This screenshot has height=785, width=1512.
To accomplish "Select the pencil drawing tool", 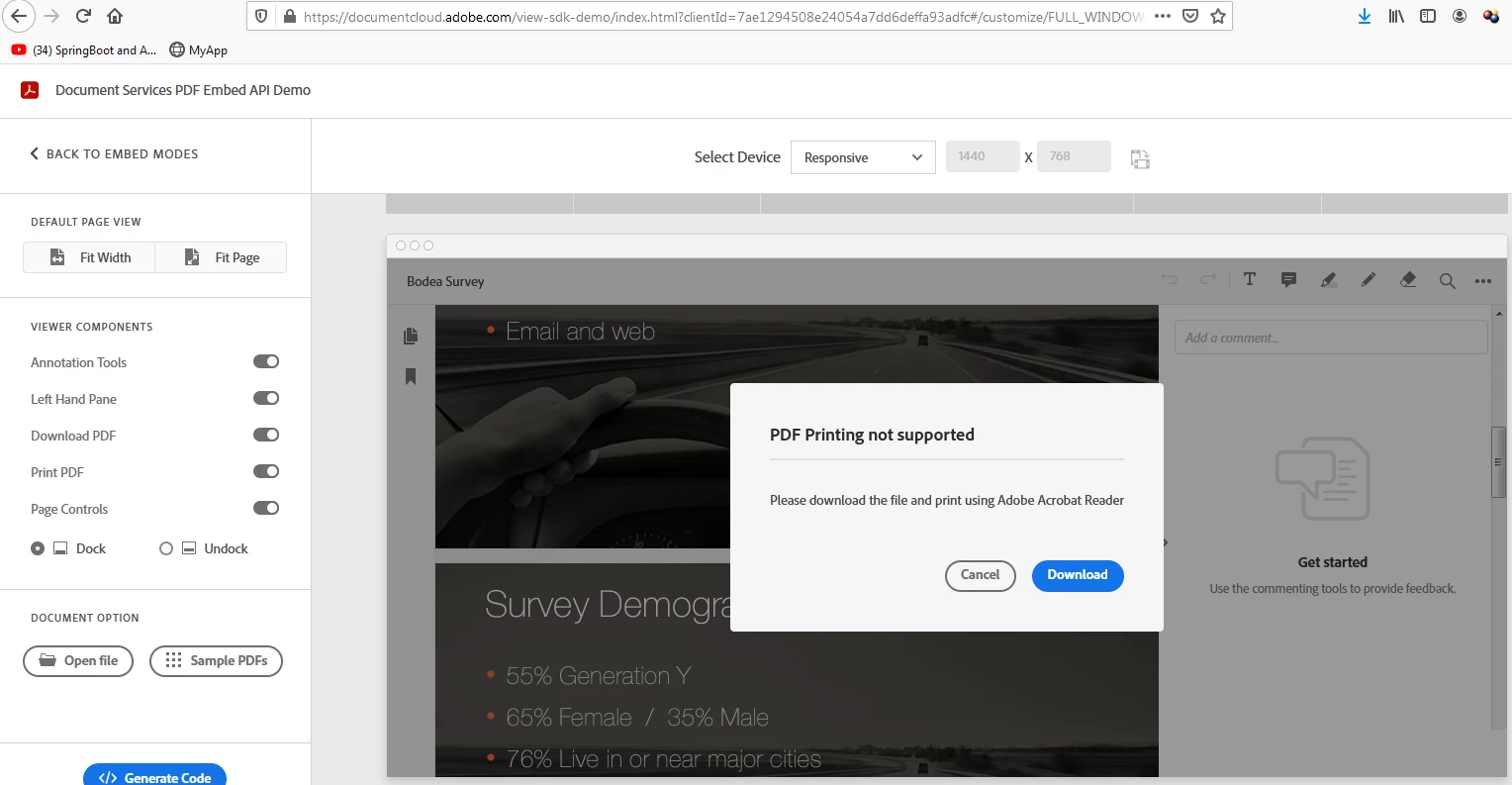I will point(1369,280).
